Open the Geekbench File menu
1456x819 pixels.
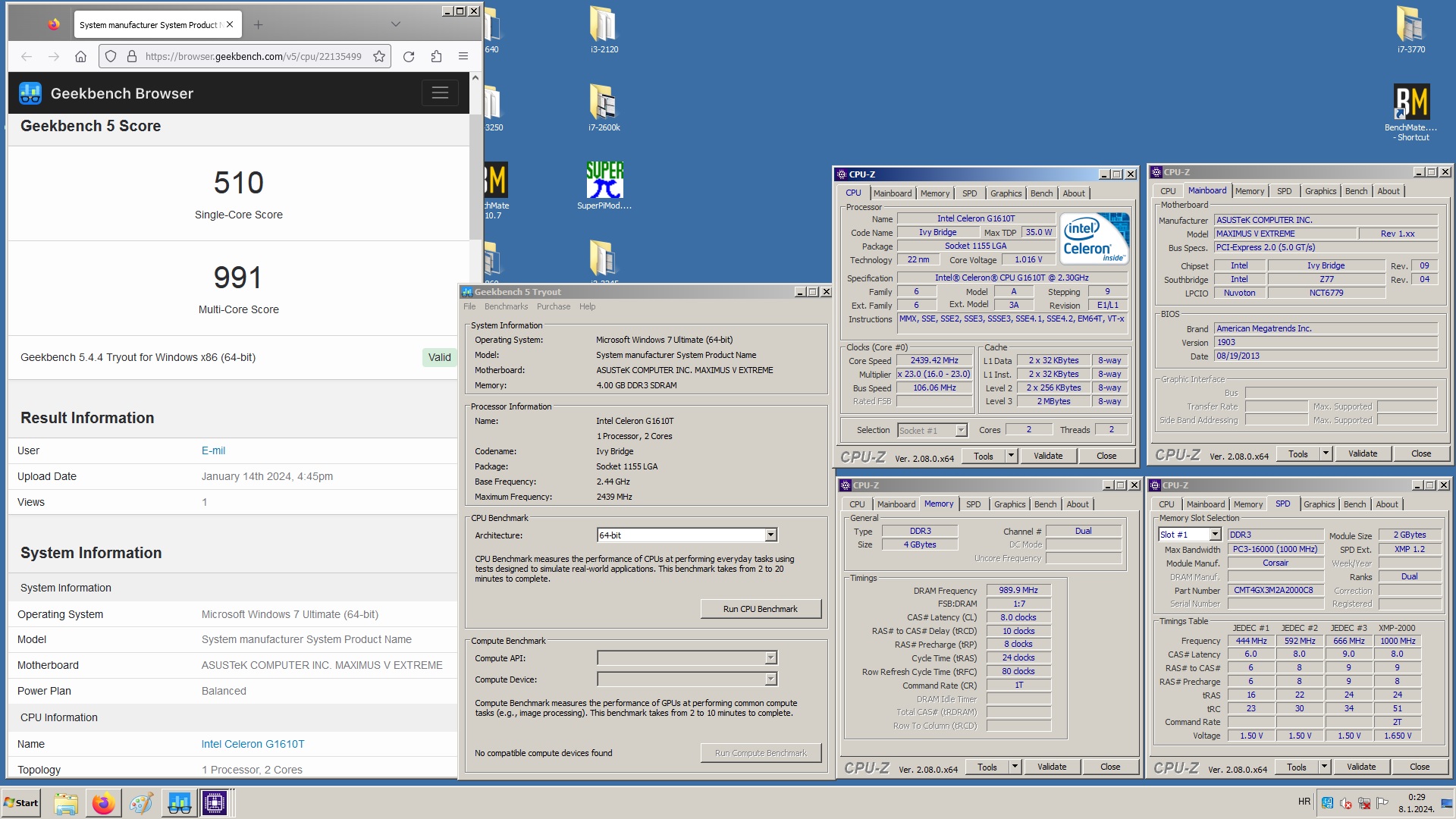coord(469,306)
